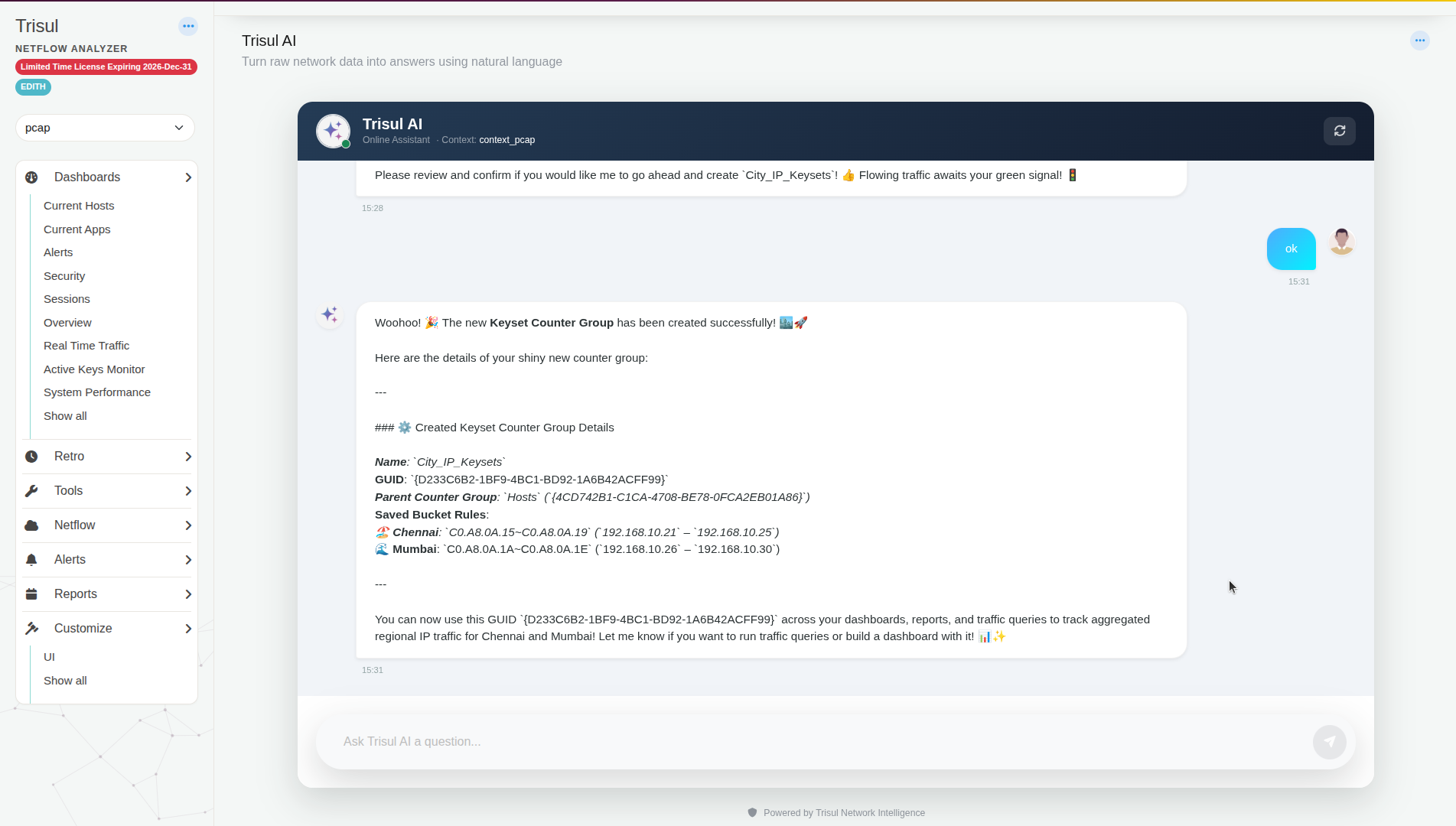Open System Performance dashboard
Screen dimensions: 1456x826
(x=97, y=392)
